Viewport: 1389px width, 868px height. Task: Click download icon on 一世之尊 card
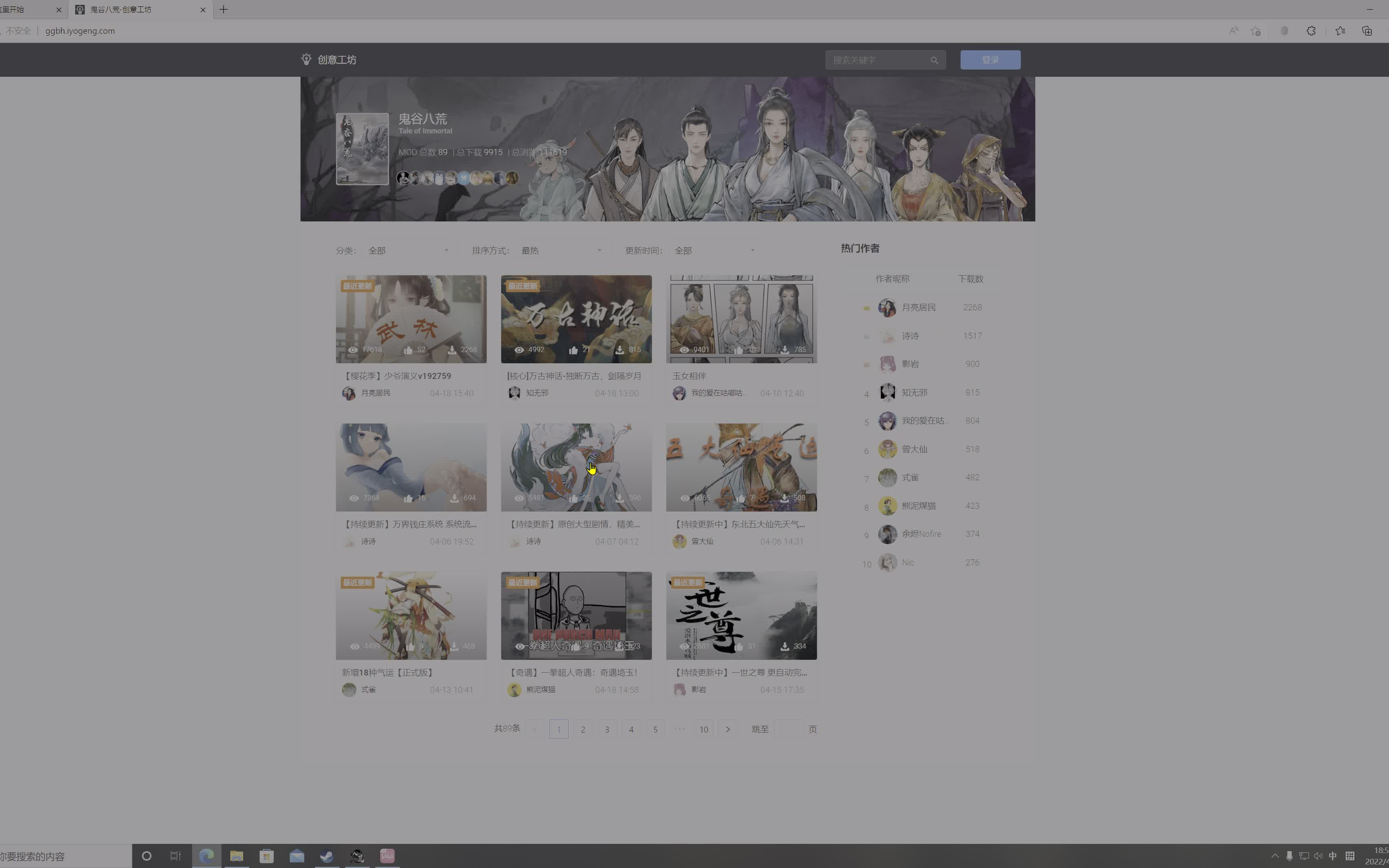(785, 647)
